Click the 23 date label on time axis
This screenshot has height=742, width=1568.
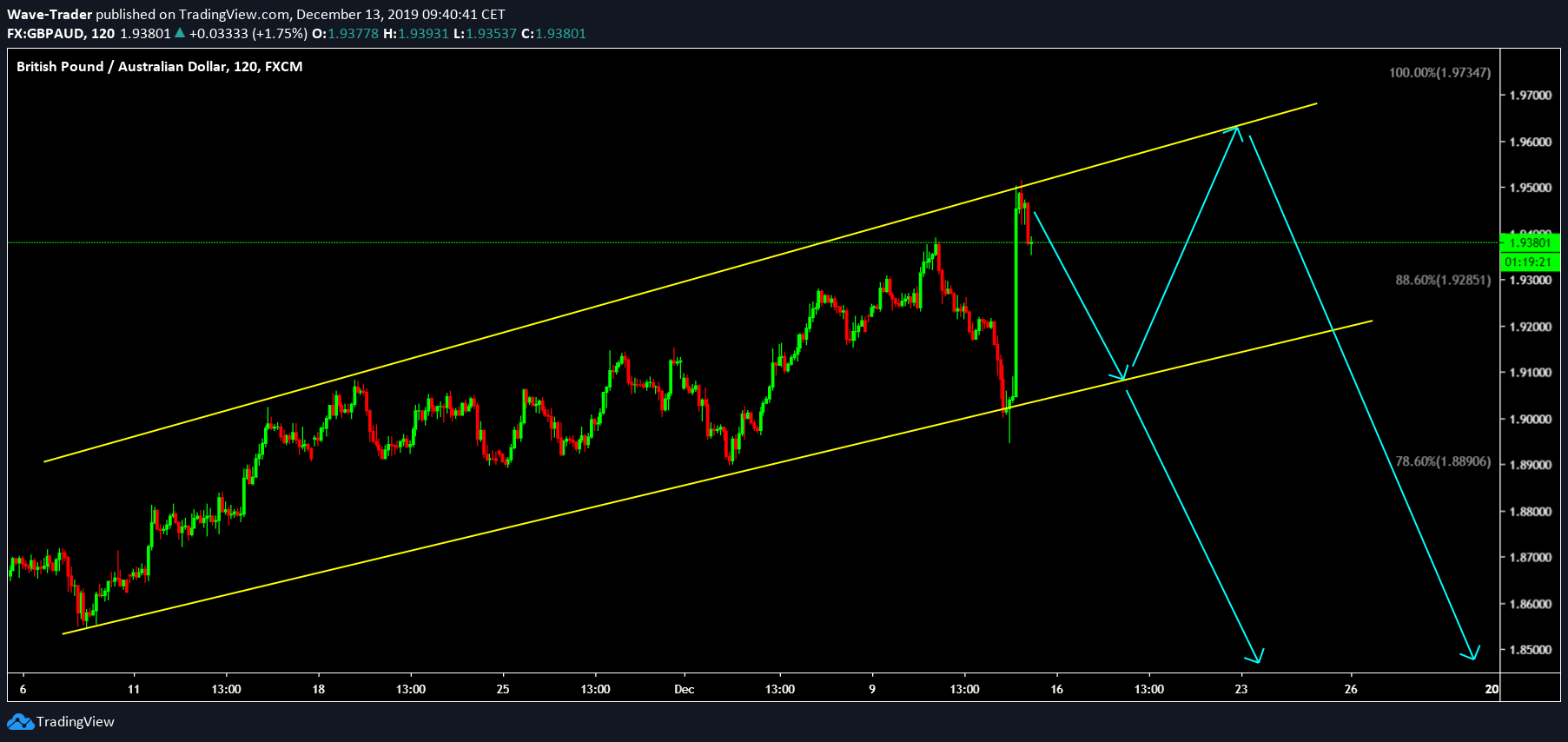1241,689
